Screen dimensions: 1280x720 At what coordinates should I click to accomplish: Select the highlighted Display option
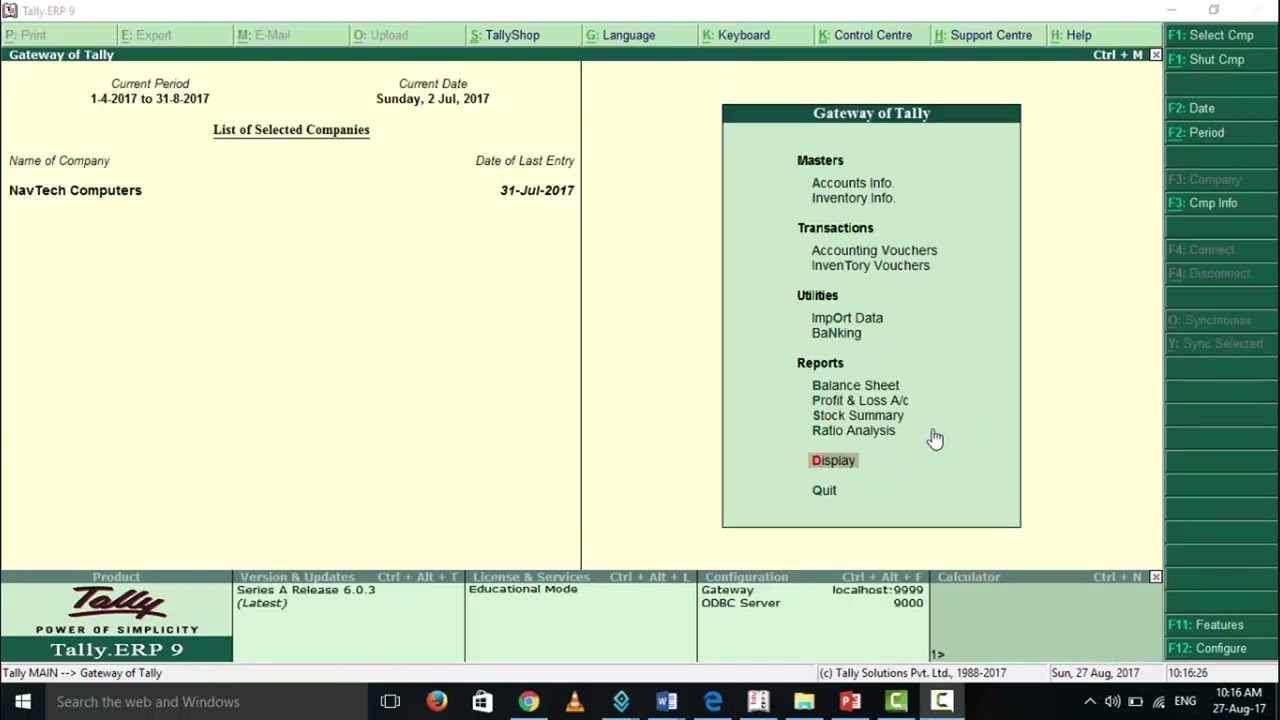[833, 460]
